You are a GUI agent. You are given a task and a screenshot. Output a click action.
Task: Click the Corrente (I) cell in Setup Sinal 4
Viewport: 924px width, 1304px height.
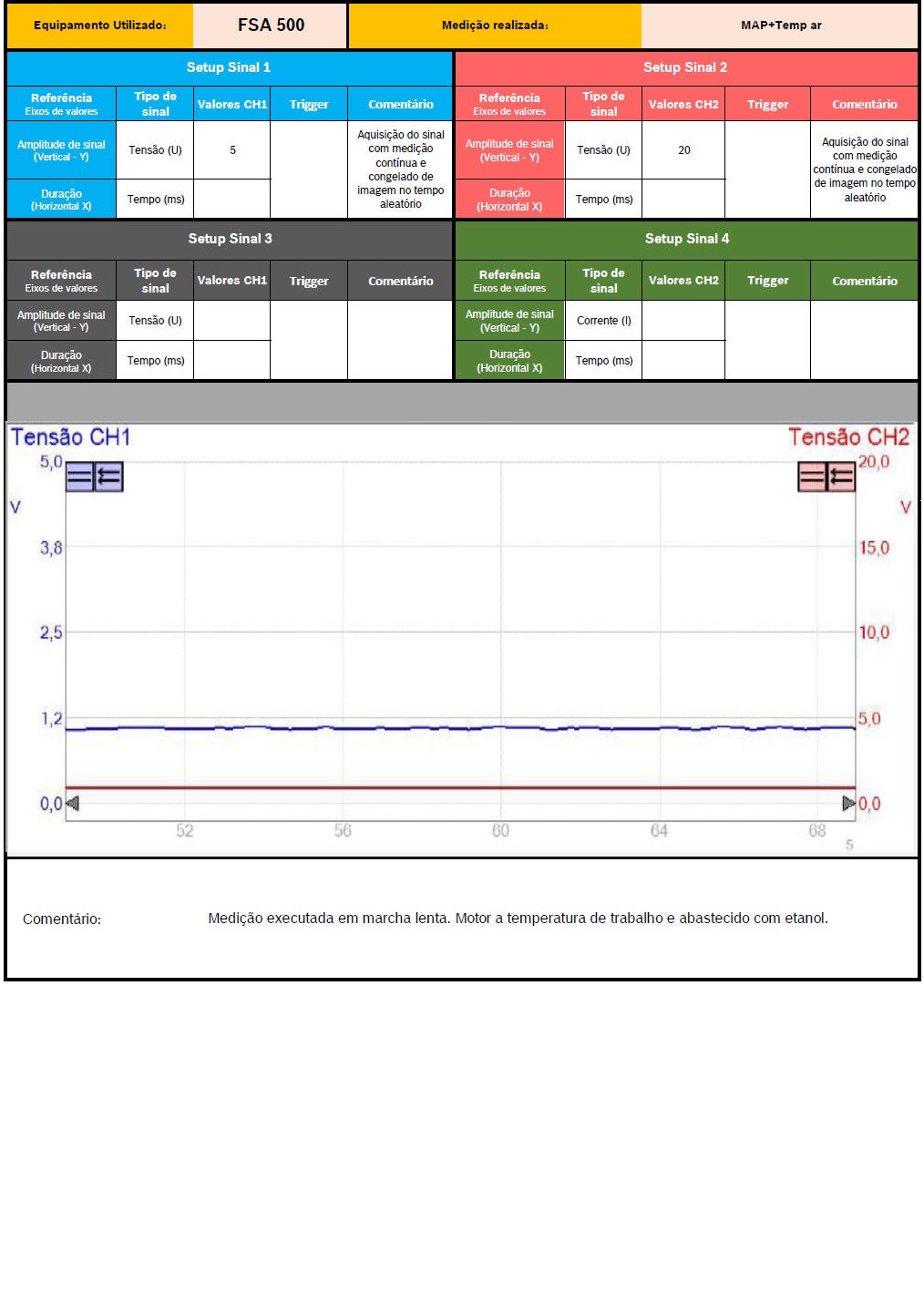[603, 321]
